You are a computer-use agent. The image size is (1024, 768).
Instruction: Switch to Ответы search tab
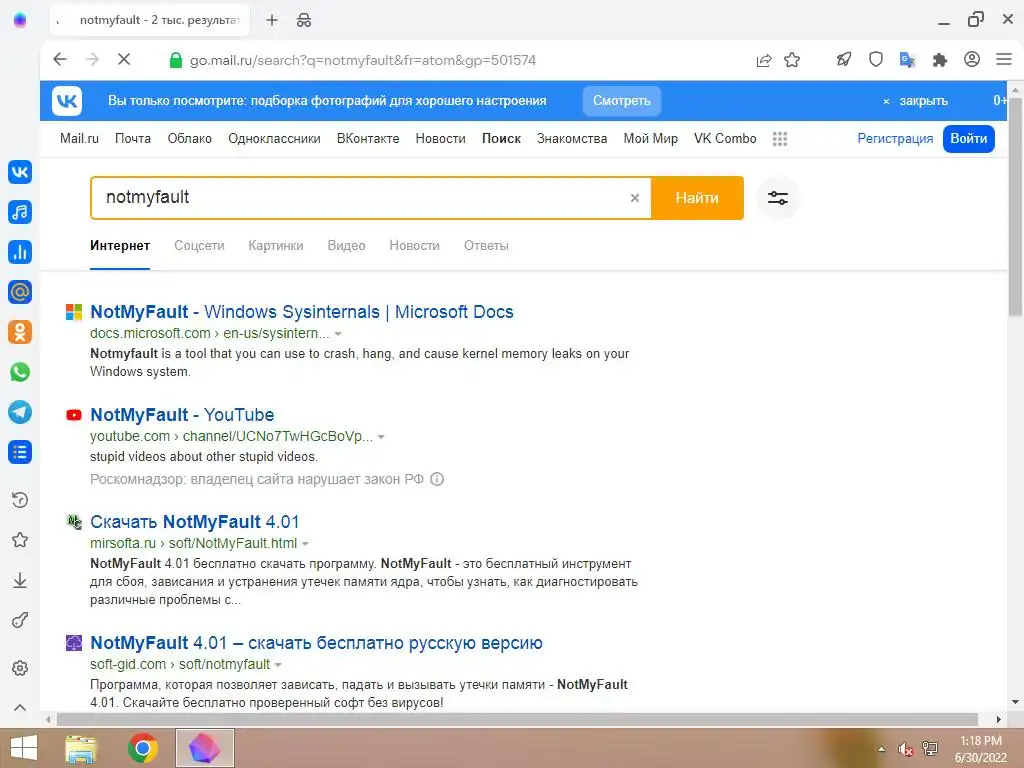click(486, 246)
